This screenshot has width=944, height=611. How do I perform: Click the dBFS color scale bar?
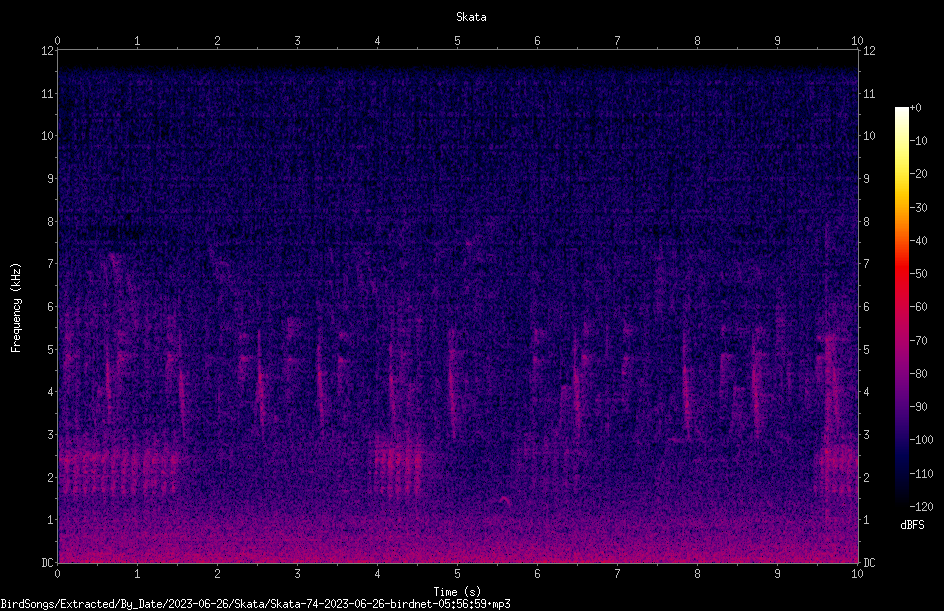click(x=901, y=306)
